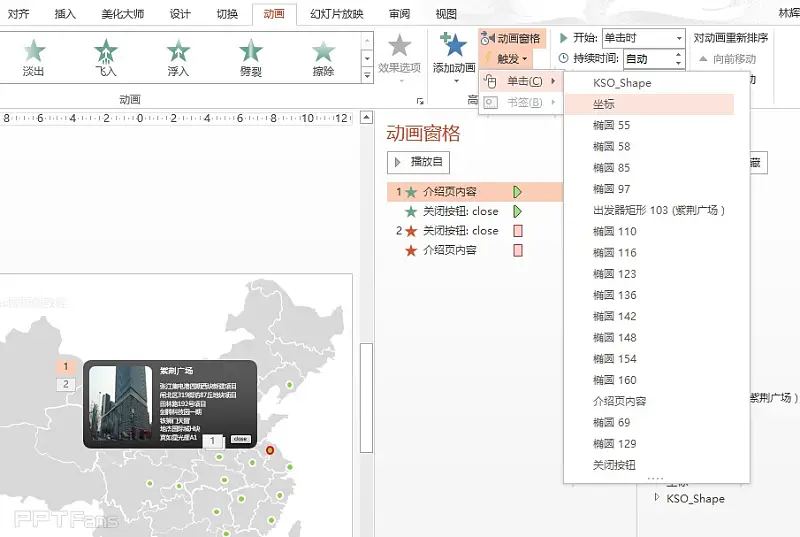Select the 擦除 (Wipe) animation effect
This screenshot has height=537, width=800.
(x=323, y=56)
